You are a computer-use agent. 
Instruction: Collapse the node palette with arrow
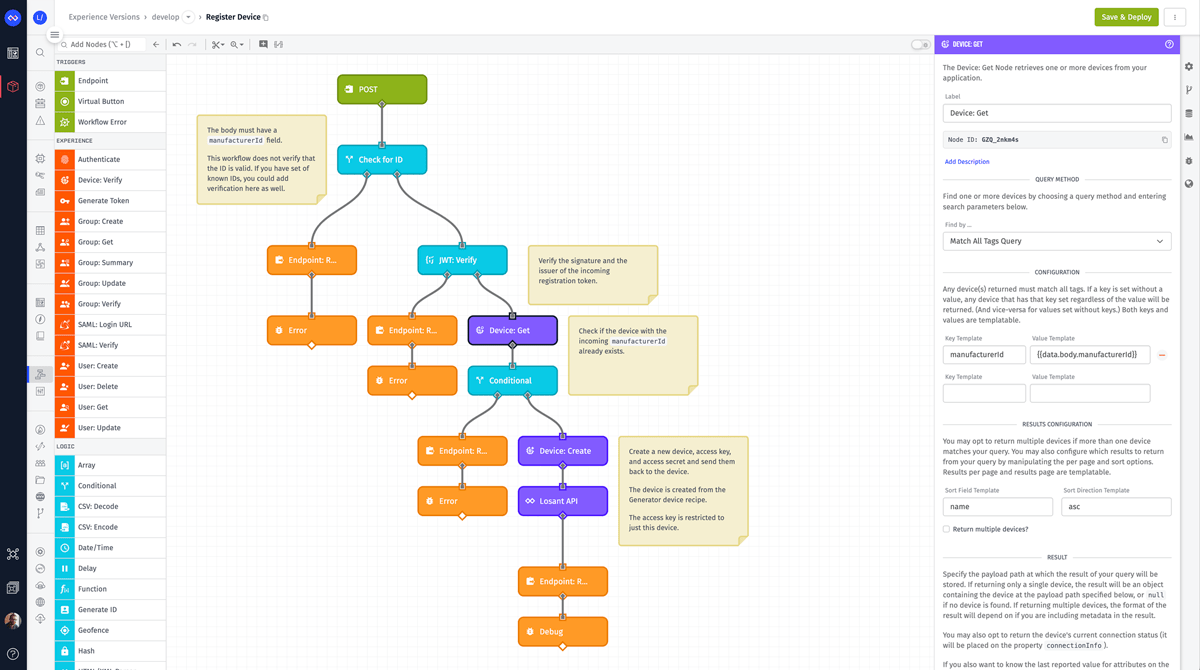(156, 45)
